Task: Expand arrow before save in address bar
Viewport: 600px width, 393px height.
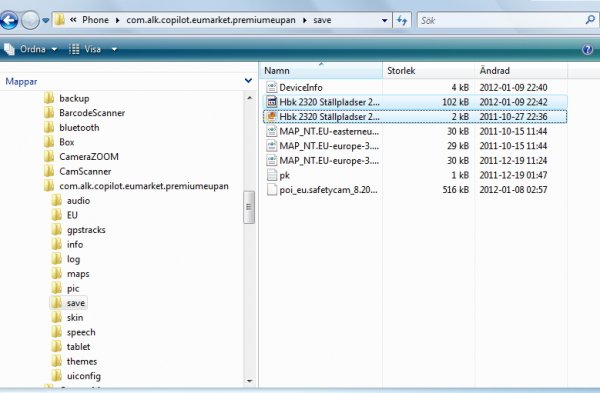Action: pyautogui.click(x=305, y=20)
